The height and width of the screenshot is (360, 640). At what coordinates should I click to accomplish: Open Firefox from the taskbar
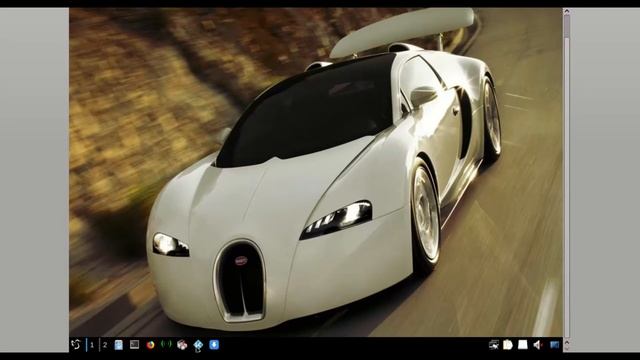pyautogui.click(x=150, y=345)
